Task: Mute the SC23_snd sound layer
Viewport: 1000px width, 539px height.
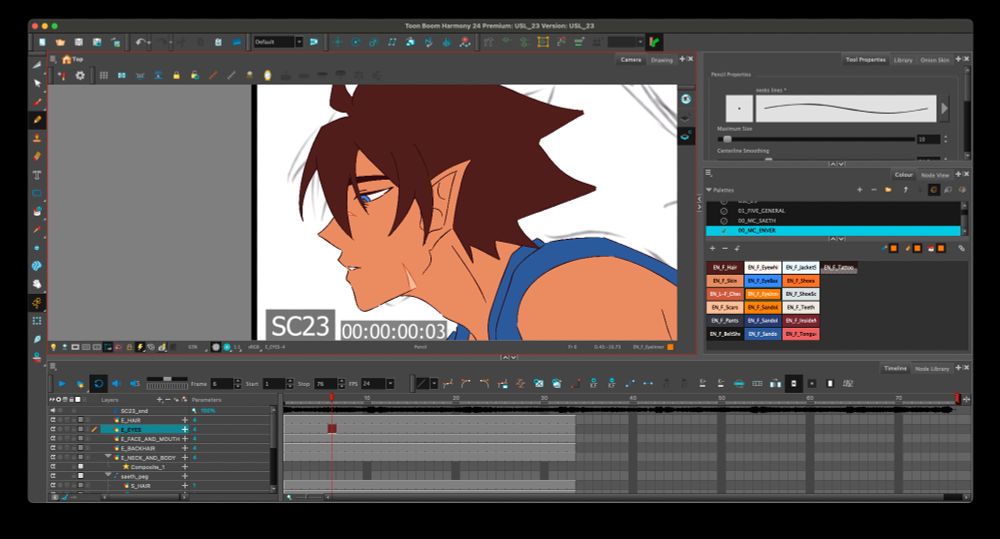Action: coord(53,411)
